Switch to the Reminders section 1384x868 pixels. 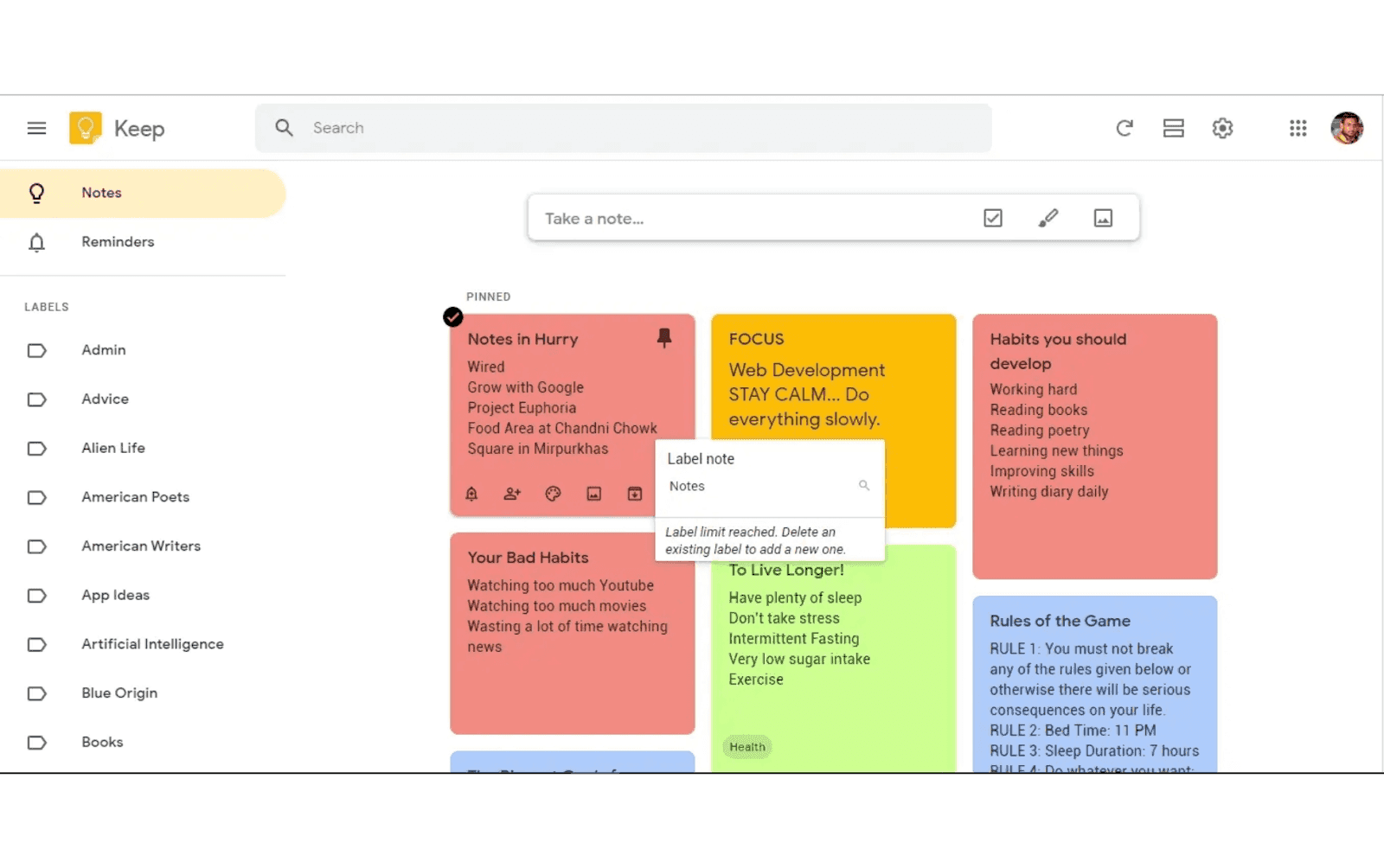click(x=118, y=242)
